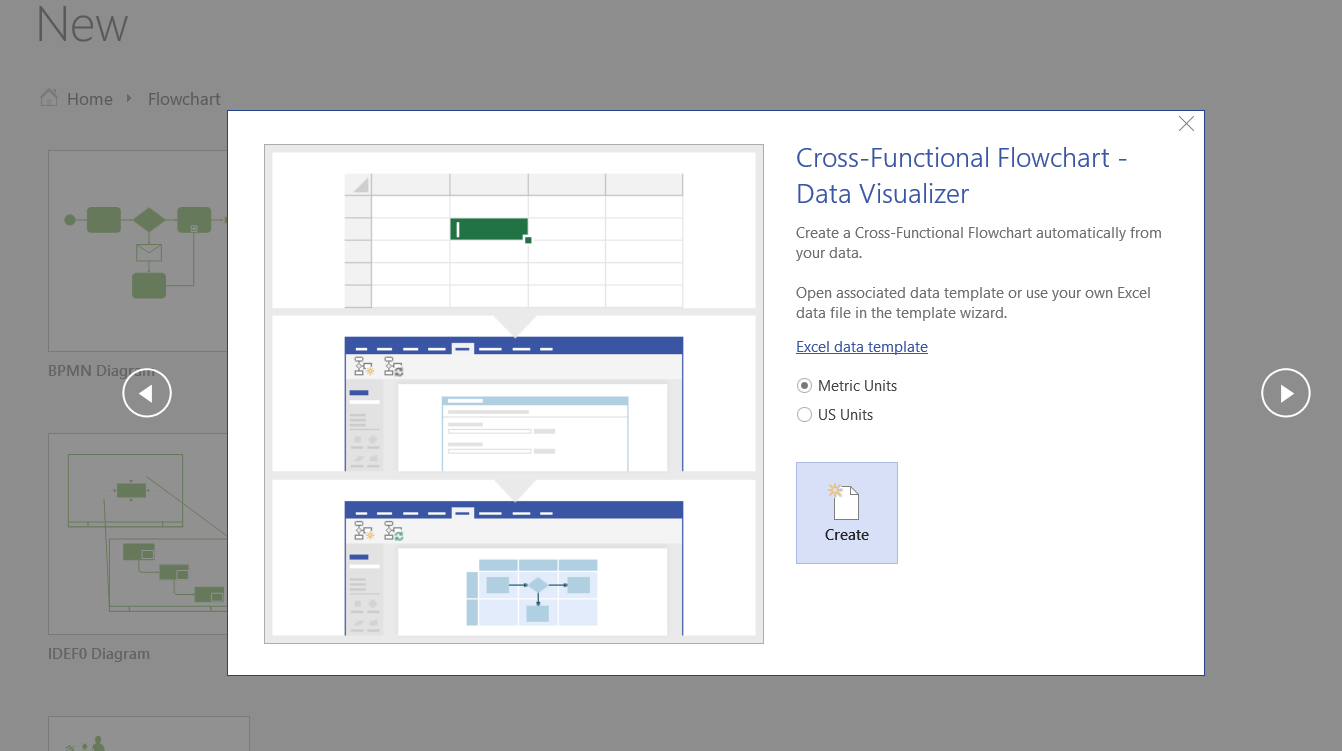Viewport: 1342px width, 751px height.
Task: Dismiss the template dialog with the X
Action: [1186, 123]
